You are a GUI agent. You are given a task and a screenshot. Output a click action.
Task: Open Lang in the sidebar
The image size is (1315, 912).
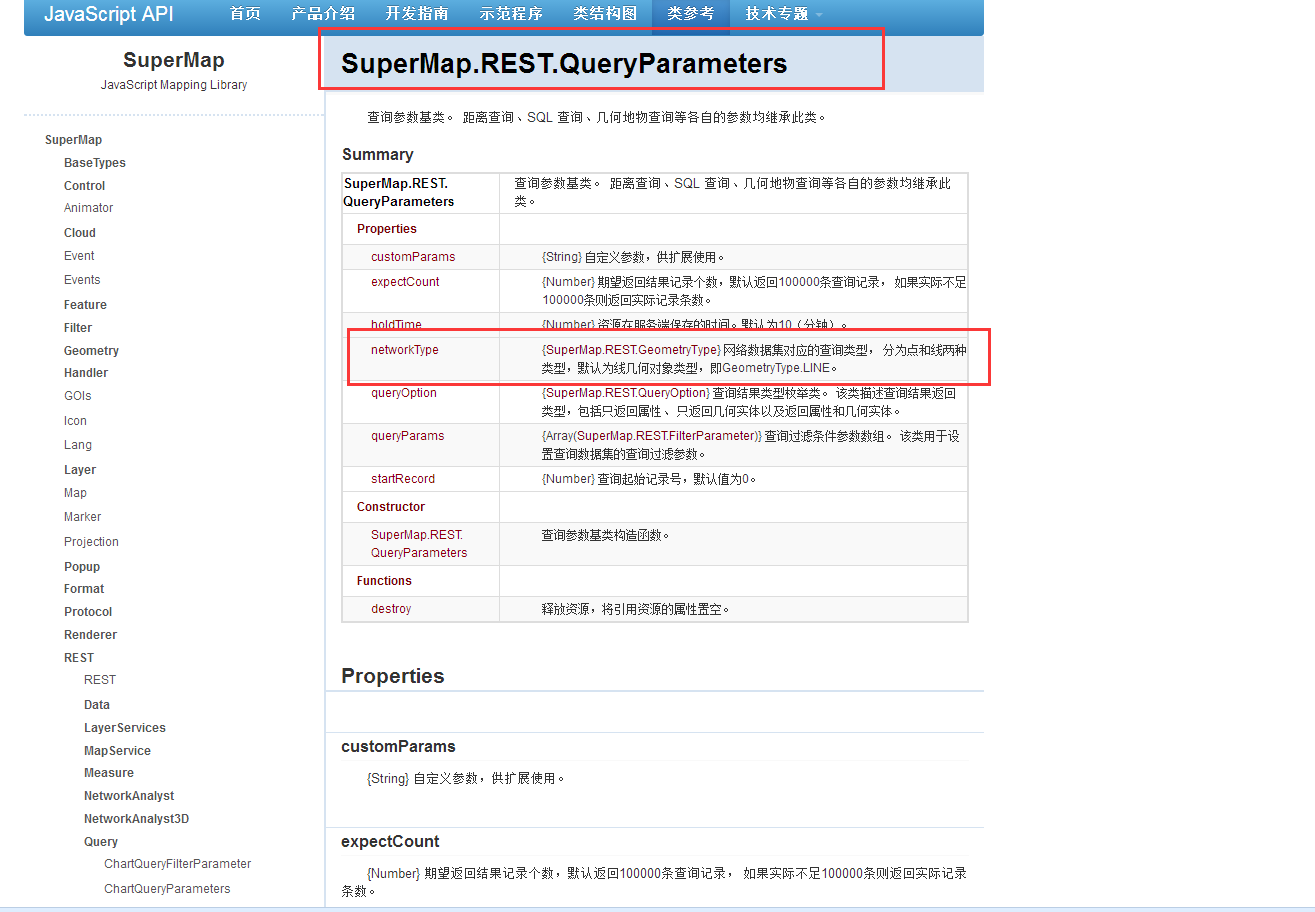click(x=78, y=445)
